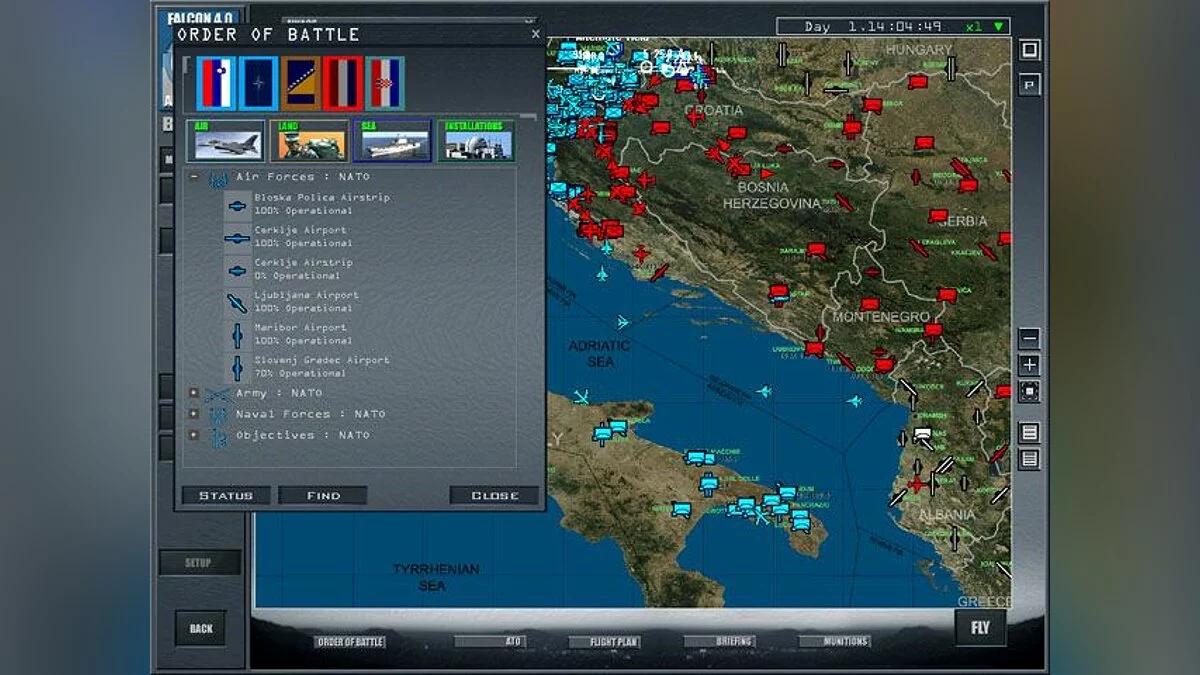
Task: Select the Slovenj Gradec Airport entry text
Action: click(322, 366)
